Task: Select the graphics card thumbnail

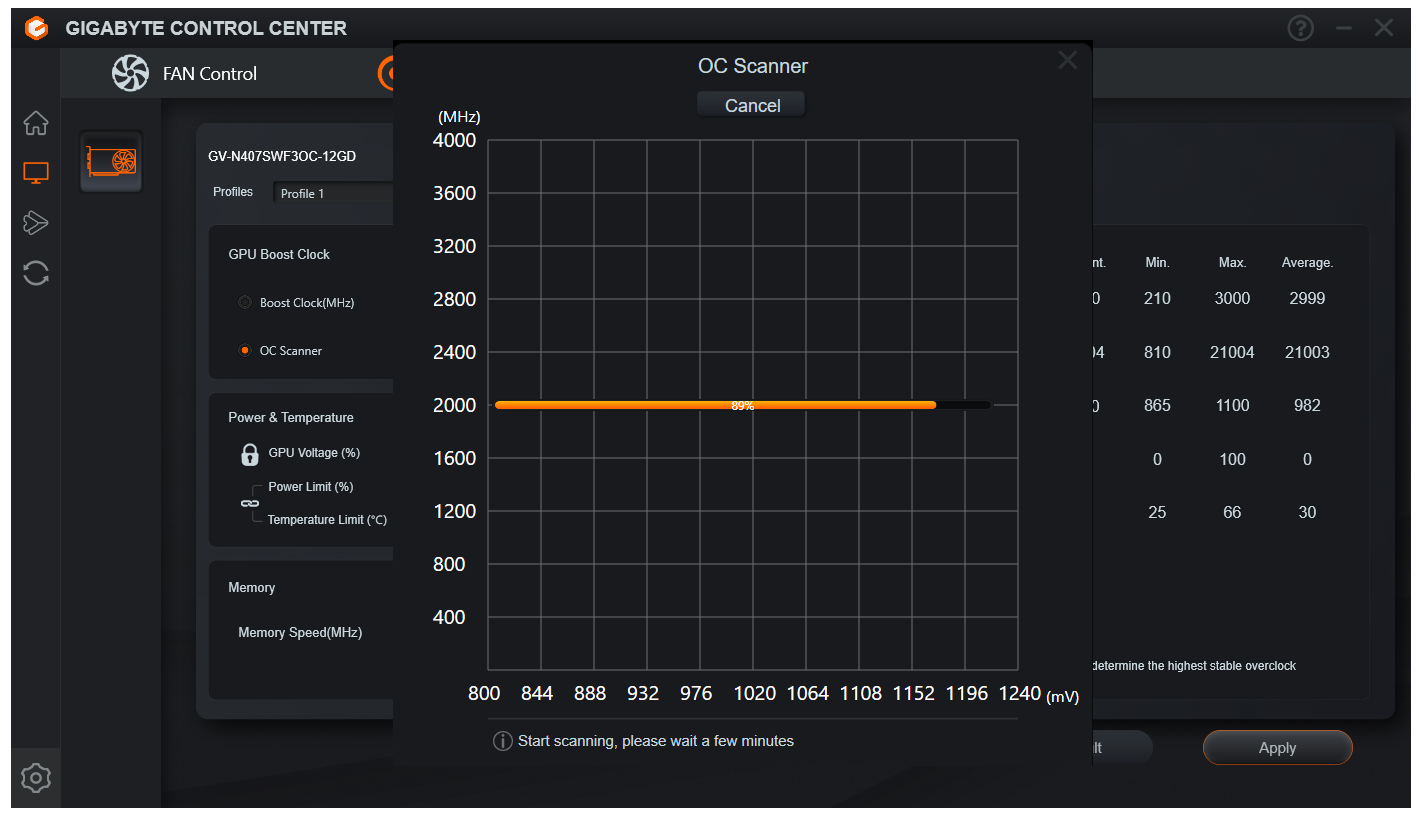Action: click(x=111, y=161)
